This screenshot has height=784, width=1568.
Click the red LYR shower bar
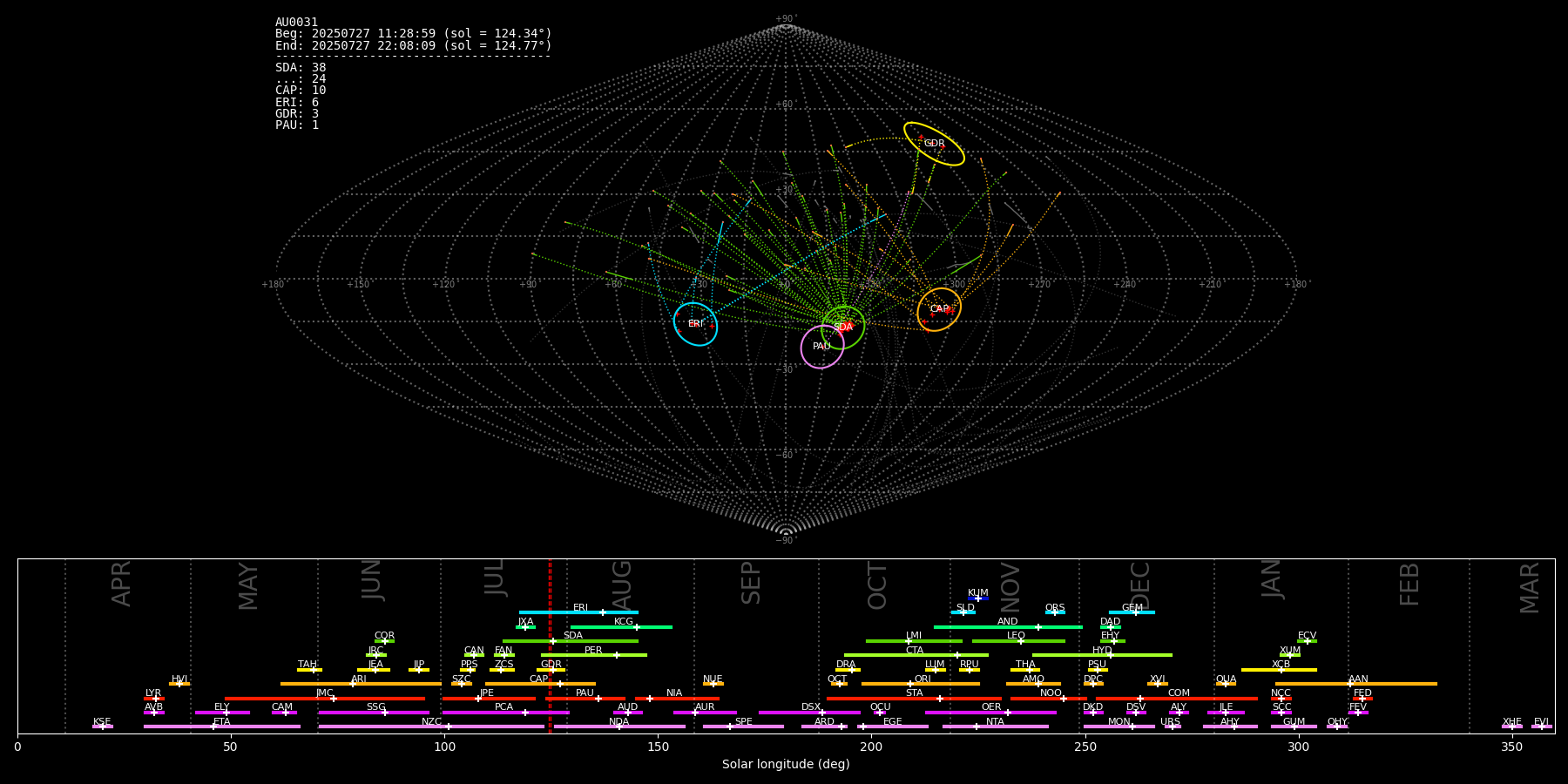154,699
